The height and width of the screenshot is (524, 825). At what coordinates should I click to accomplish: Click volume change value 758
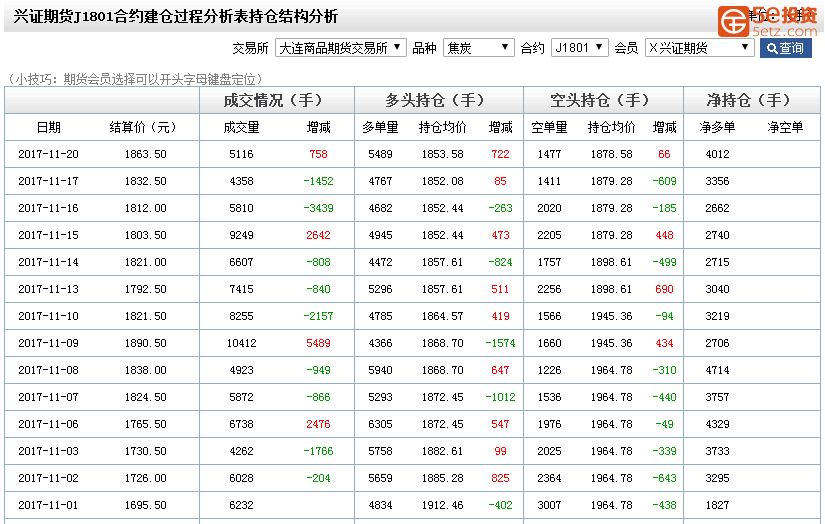click(x=318, y=154)
